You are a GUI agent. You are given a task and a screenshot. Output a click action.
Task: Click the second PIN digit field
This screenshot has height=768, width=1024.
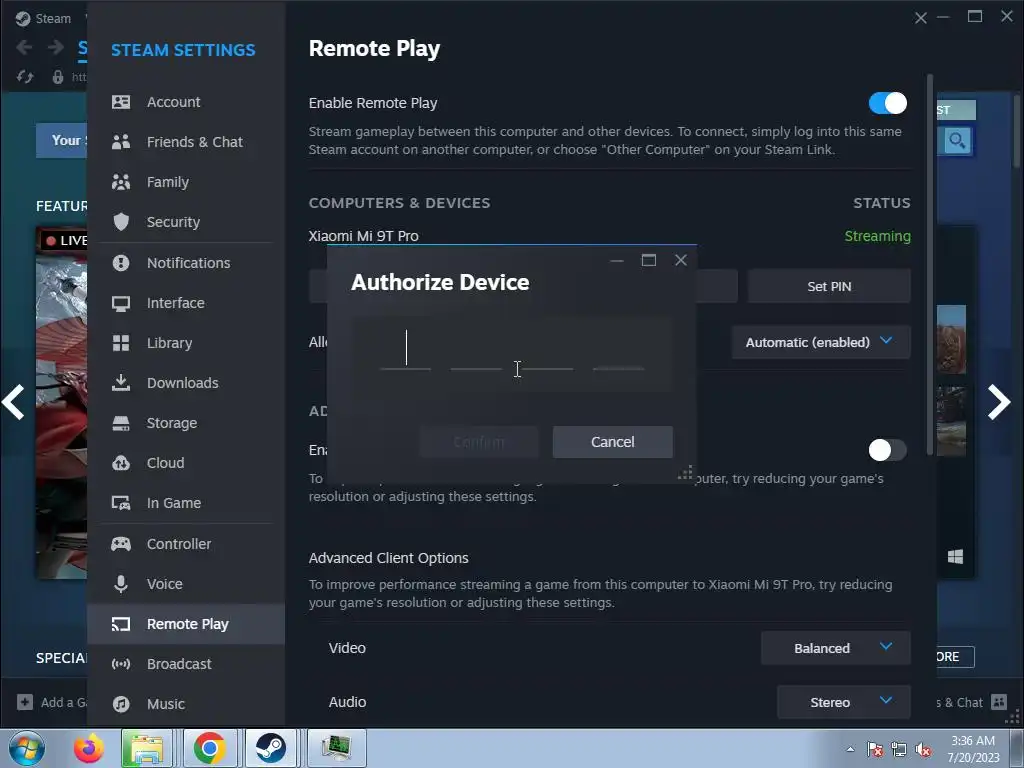click(476, 351)
